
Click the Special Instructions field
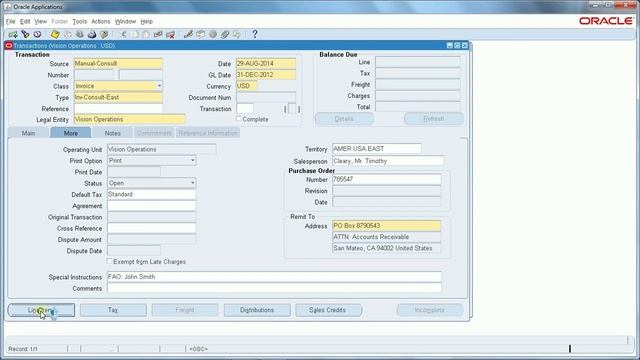(274, 277)
